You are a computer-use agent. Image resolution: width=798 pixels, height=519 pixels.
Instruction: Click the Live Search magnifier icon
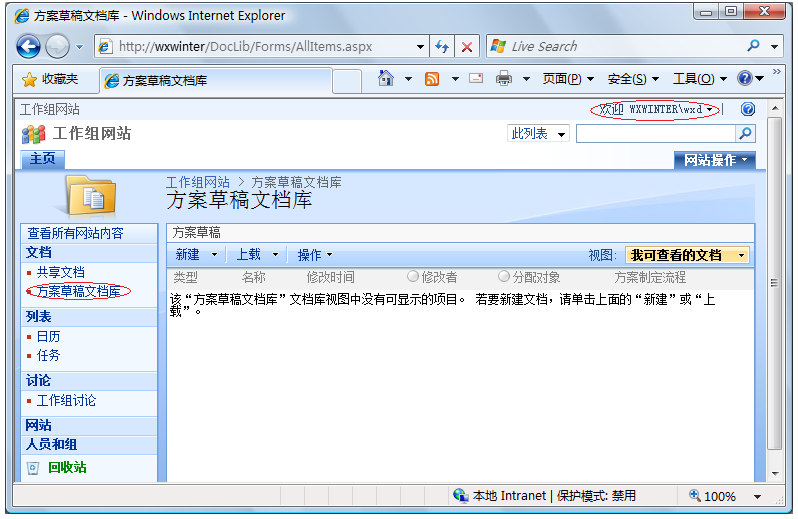pyautogui.click(x=753, y=46)
